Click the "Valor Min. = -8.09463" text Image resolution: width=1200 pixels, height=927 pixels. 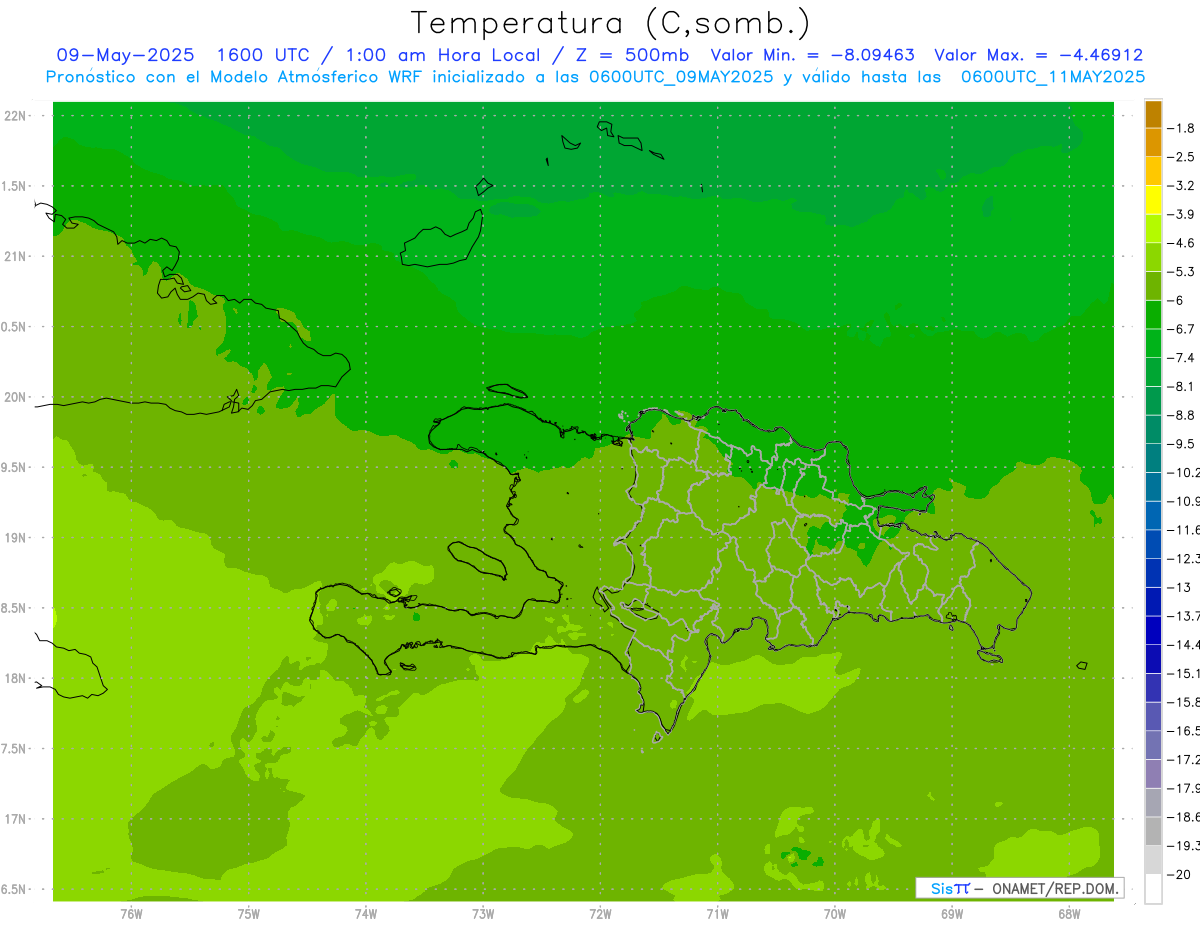(812, 55)
